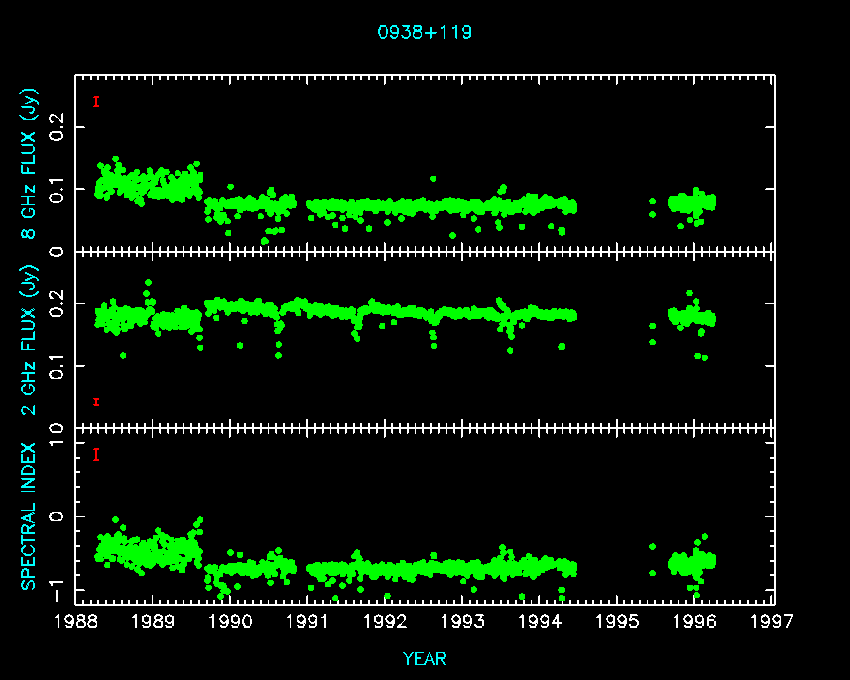Click the 1994 year tick label
This screenshot has height=680, width=850.
[541, 622]
